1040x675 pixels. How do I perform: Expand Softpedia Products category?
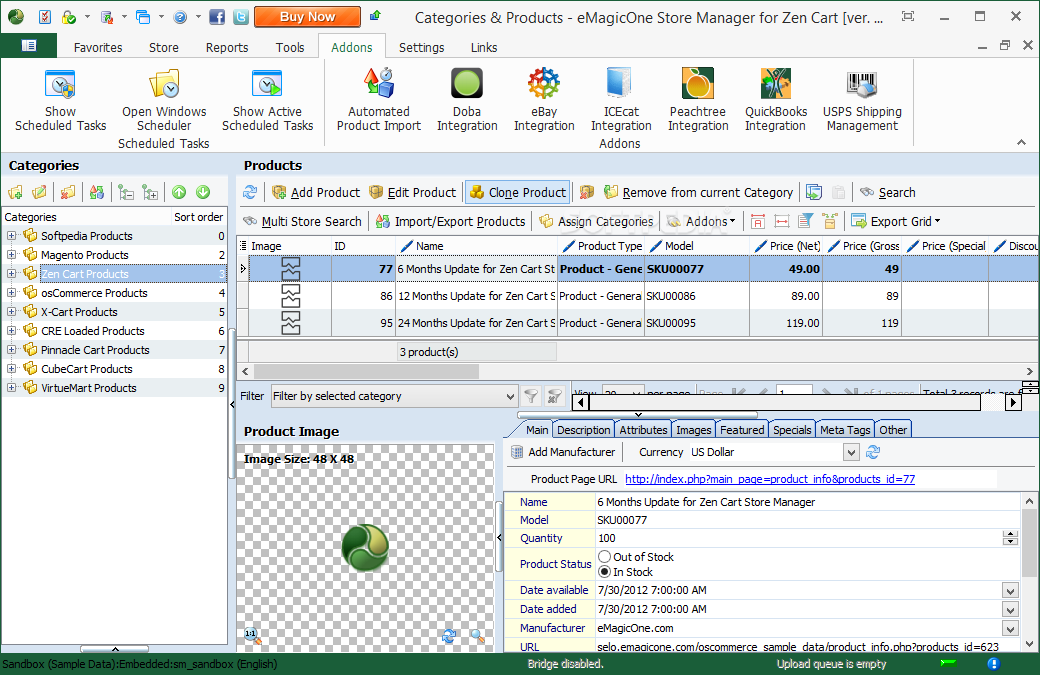(x=11, y=235)
